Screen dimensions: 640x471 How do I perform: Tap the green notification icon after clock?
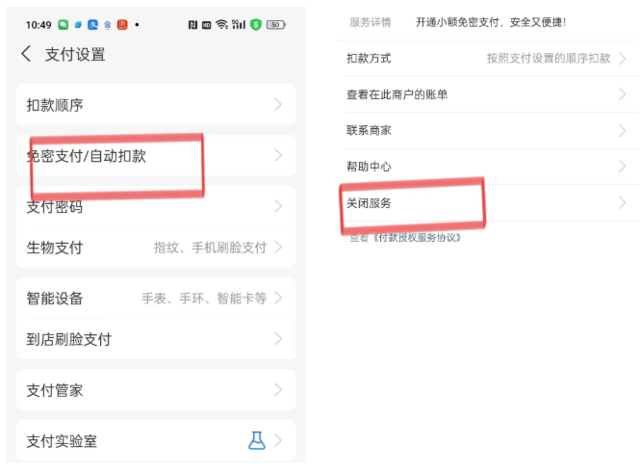(63, 24)
